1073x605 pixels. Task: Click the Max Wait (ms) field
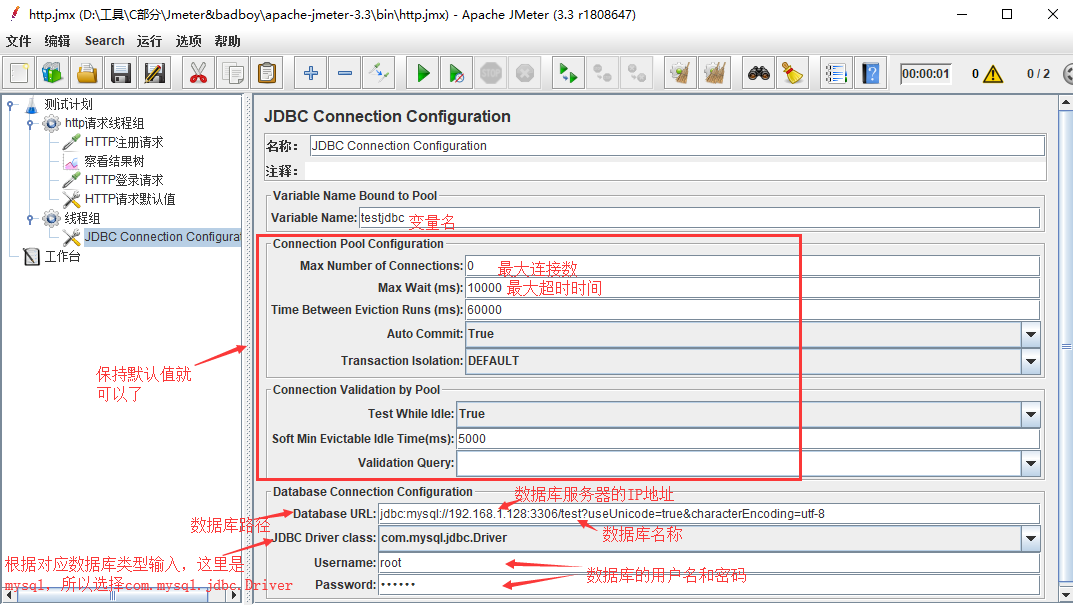click(752, 287)
